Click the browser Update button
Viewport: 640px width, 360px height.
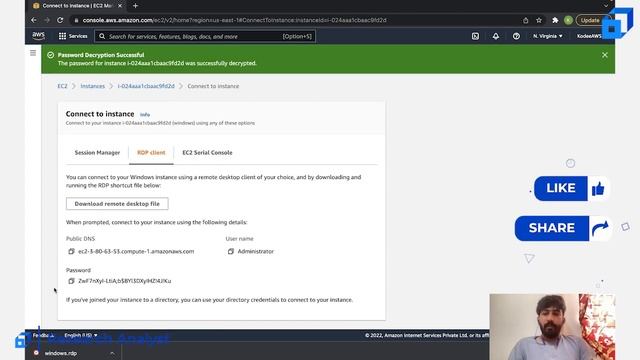tap(590, 20)
